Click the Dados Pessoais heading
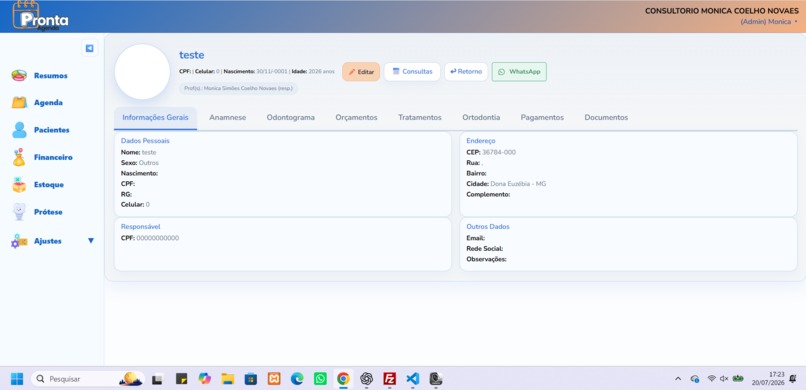This screenshot has height=390, width=806. click(145, 140)
